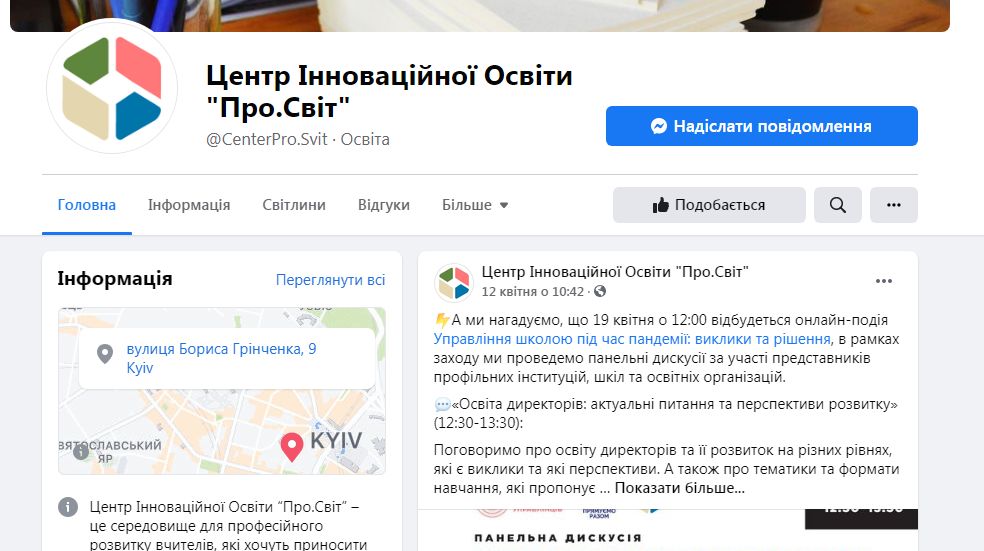Expand the Більше dropdown tab

click(475, 205)
